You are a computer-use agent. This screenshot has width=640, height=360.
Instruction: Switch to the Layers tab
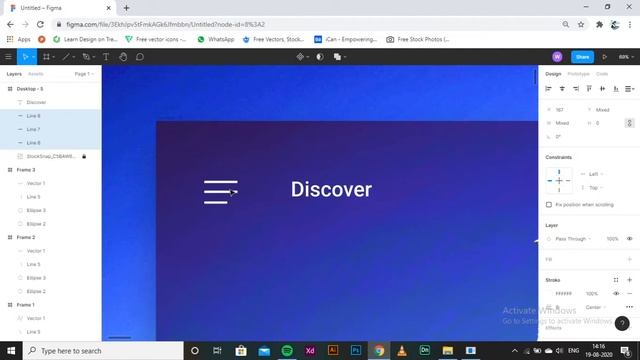tap(14, 74)
